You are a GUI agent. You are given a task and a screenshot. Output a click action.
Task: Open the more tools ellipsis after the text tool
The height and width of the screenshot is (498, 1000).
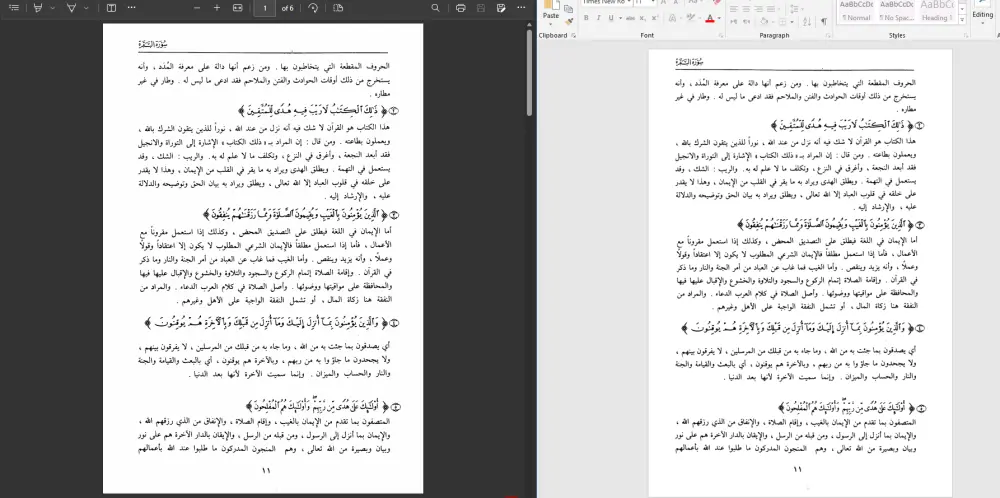point(131,8)
